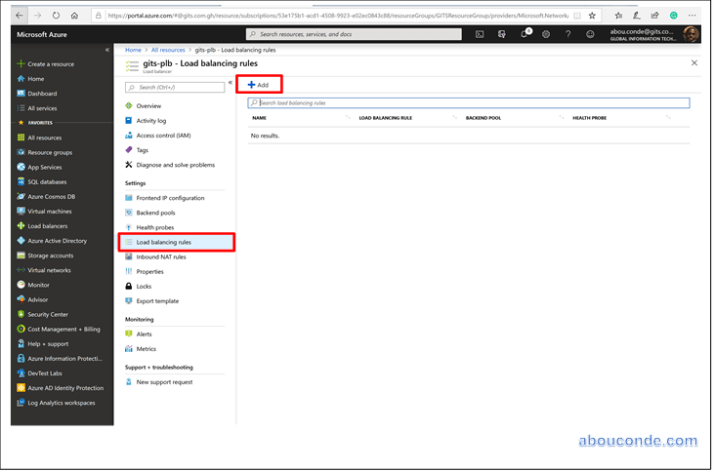Open Azure Cosmos DB from the sidebar
This screenshot has height=471, width=714.
tap(50, 196)
